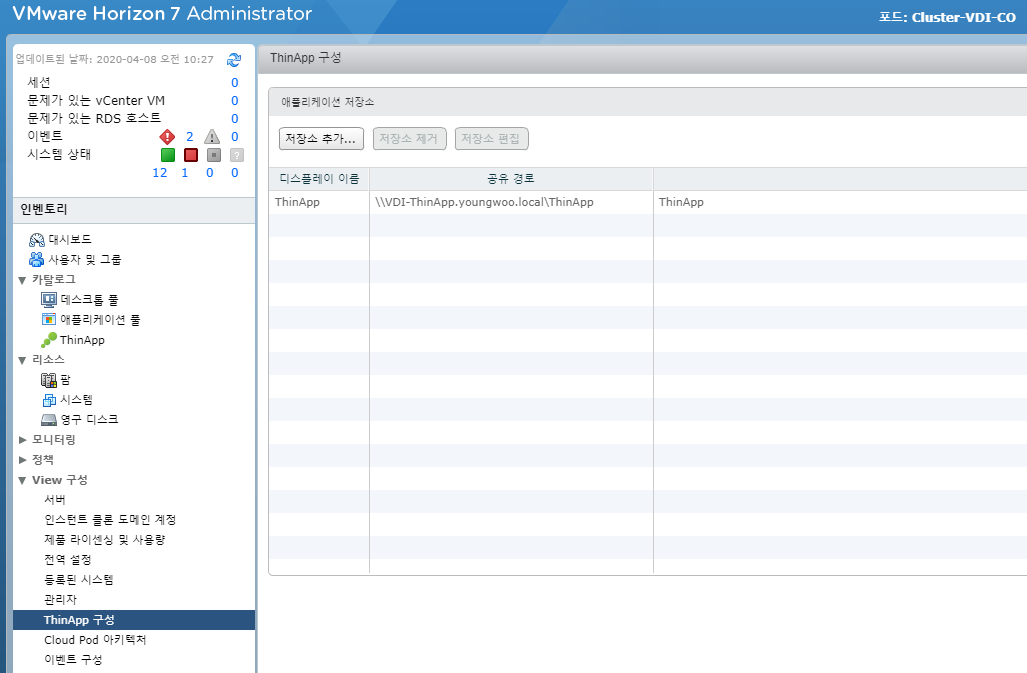Collapse the 카탈로그 tree section
1027x673 pixels.
22,280
